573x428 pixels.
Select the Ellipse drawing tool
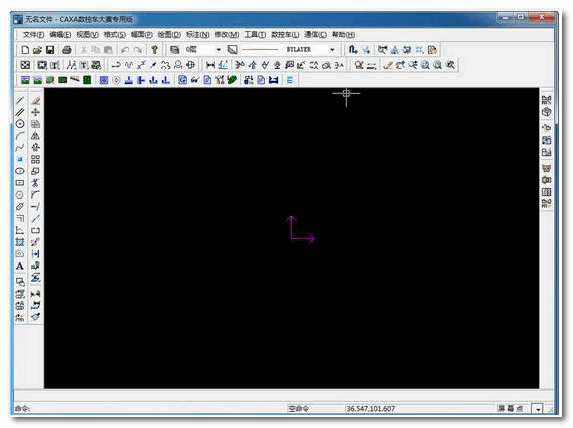[x=20, y=171]
